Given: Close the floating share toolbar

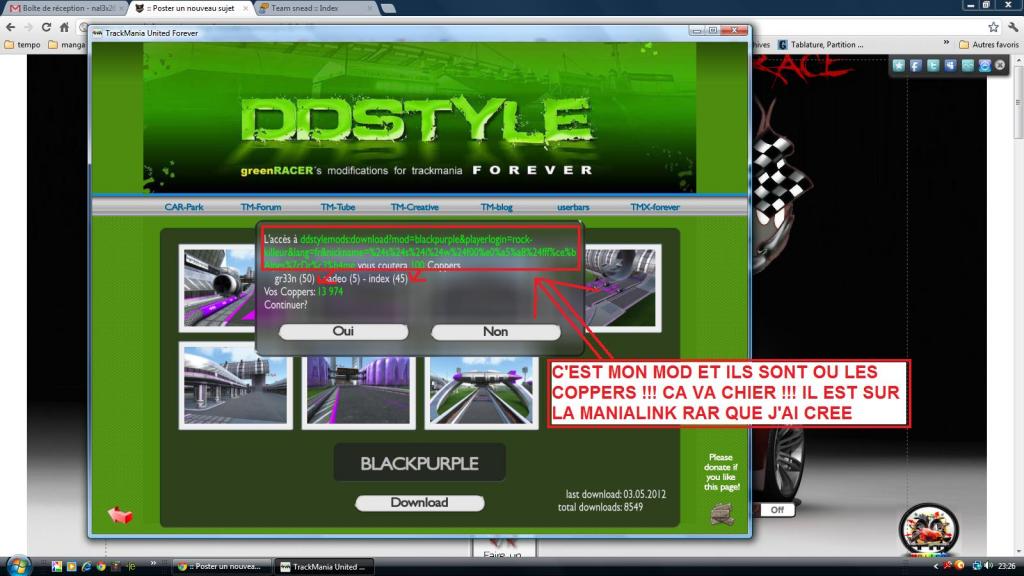Looking at the screenshot, I should 1000,65.
